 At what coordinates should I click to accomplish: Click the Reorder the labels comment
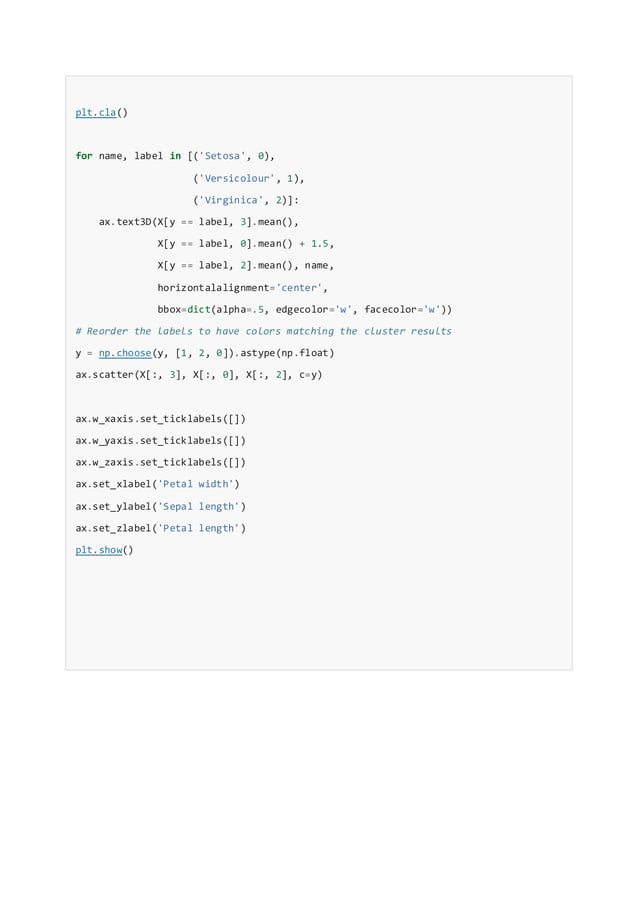pyautogui.click(x=263, y=331)
